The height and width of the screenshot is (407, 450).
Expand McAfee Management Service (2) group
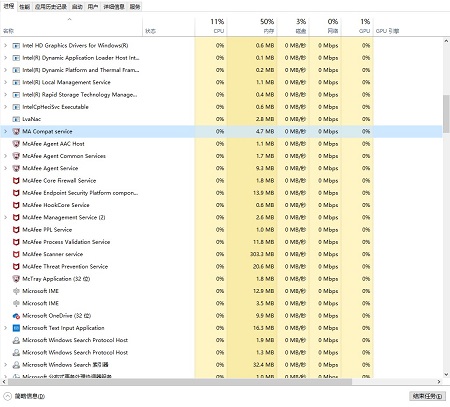point(5,218)
